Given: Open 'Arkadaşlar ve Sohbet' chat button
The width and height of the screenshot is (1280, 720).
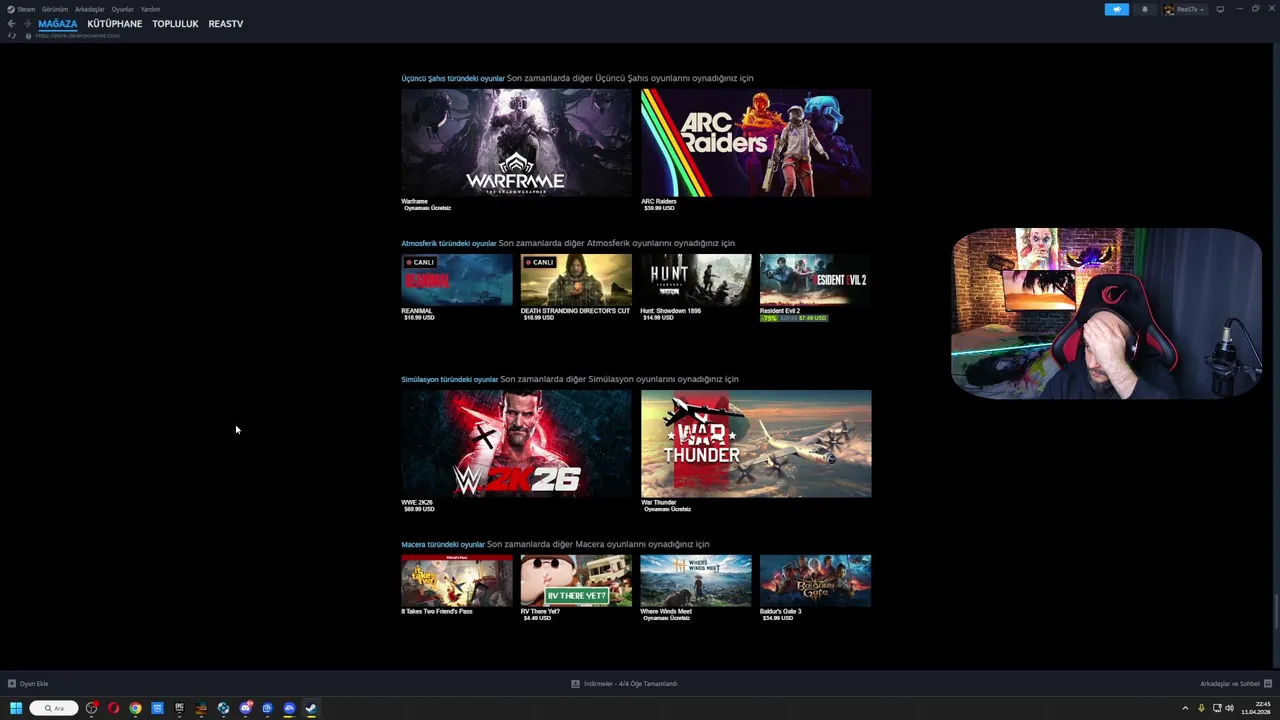Looking at the screenshot, I should [x=1235, y=684].
